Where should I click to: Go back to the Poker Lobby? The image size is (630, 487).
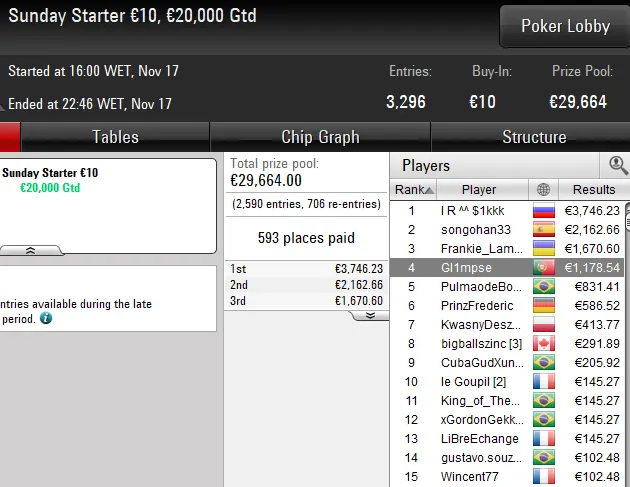[x=565, y=27]
